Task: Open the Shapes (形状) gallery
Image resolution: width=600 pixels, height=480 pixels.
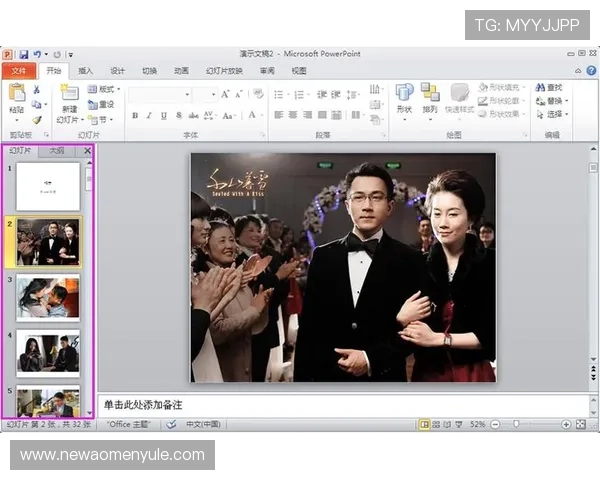Action: [404, 101]
